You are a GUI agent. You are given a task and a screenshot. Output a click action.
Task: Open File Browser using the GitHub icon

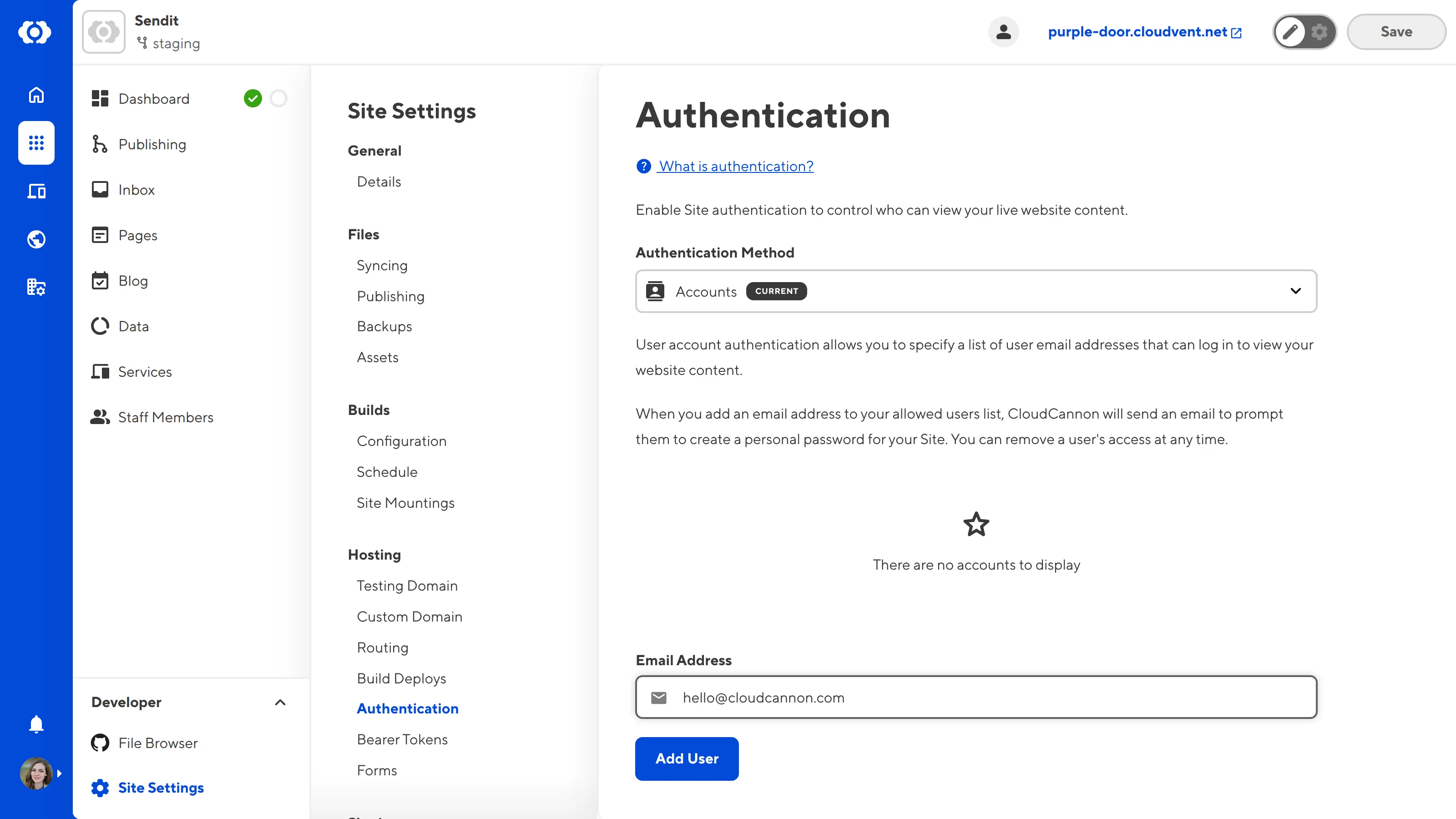(x=100, y=743)
